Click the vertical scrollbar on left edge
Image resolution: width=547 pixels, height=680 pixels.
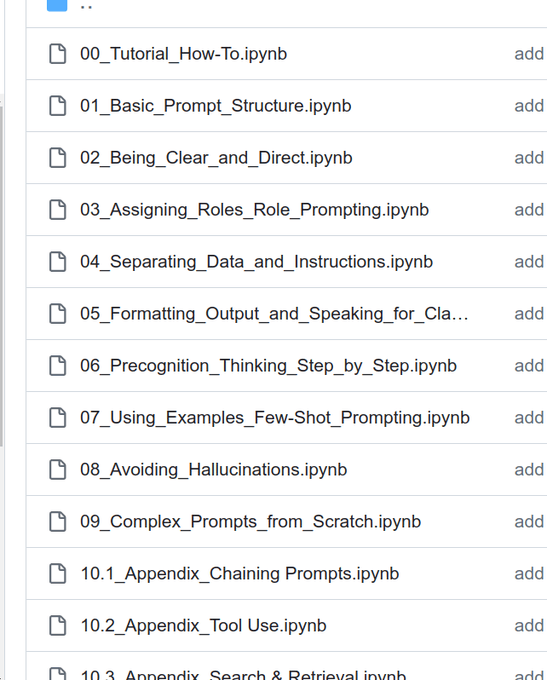point(2,275)
